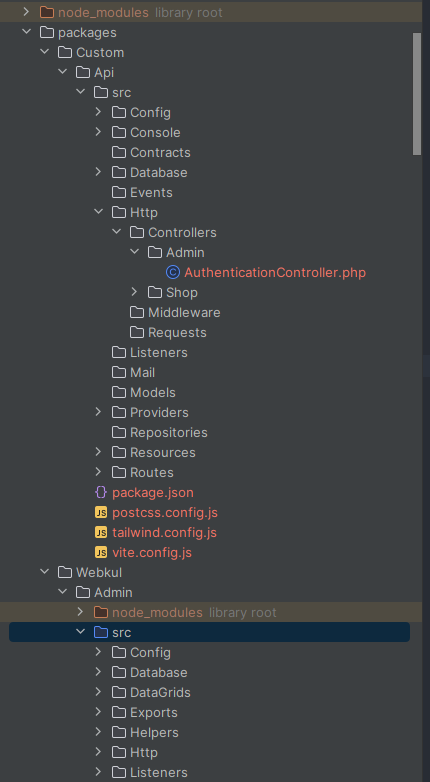
Task: Select the DataGrids folder
Action: coord(160,692)
